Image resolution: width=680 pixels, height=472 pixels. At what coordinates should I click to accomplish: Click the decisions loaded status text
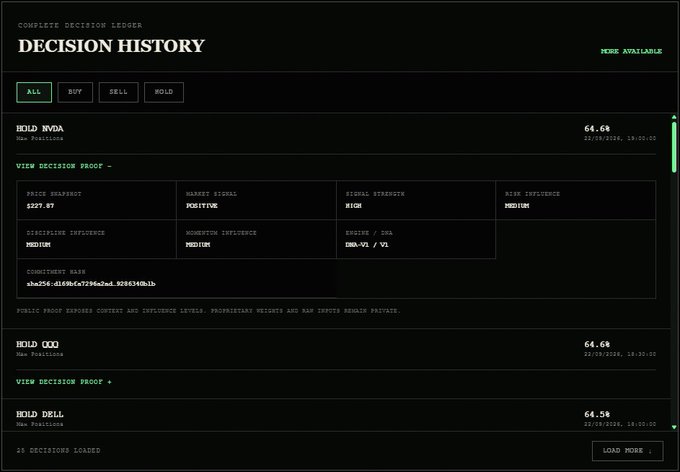coord(59,451)
